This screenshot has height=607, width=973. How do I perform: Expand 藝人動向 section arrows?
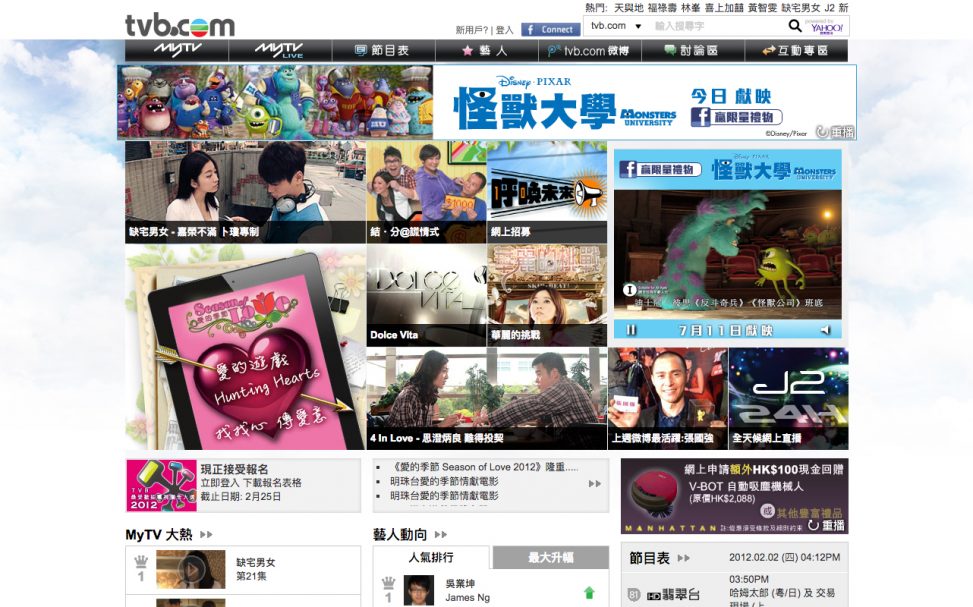(x=441, y=534)
